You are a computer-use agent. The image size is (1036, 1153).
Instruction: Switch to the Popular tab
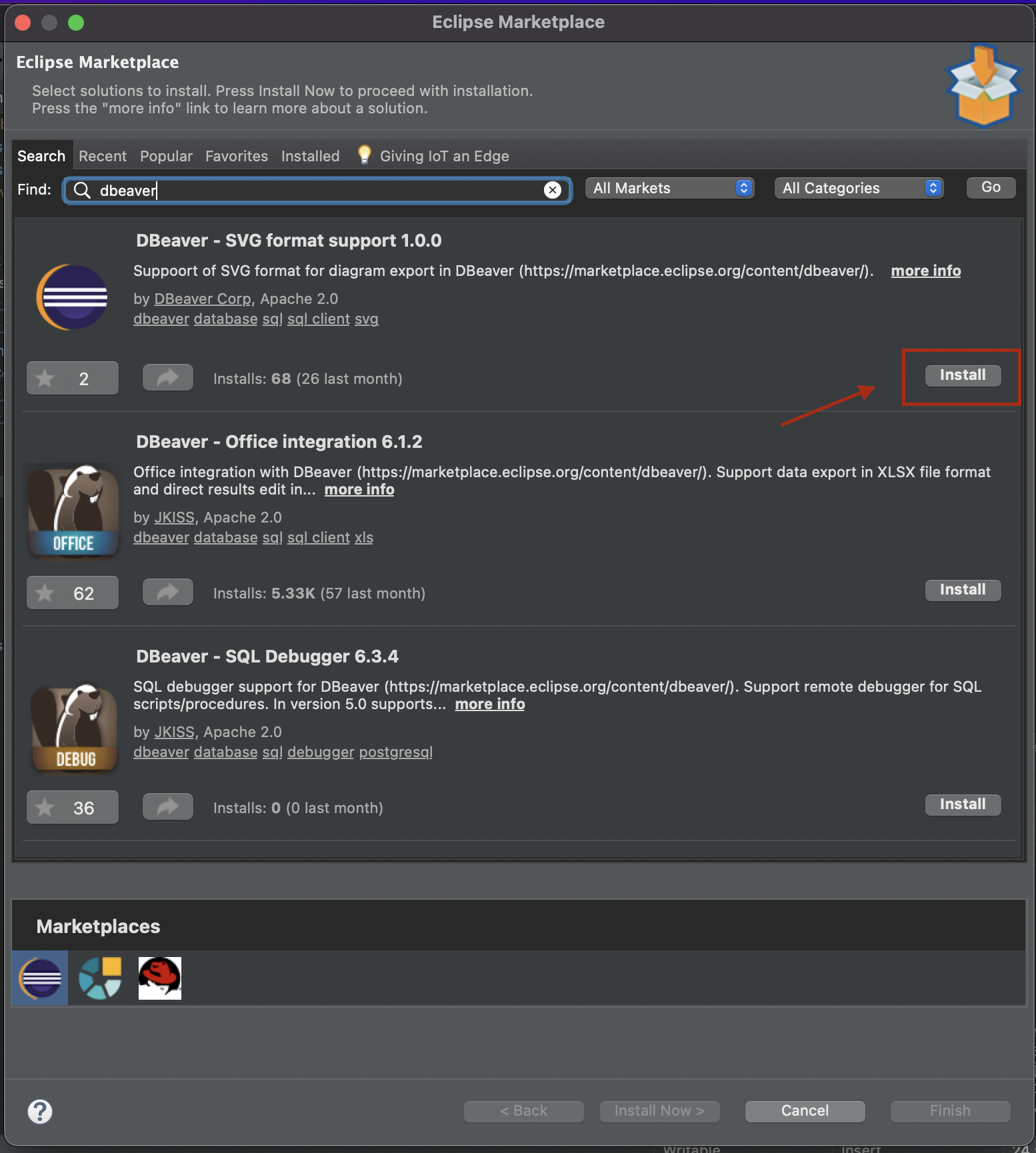[166, 156]
